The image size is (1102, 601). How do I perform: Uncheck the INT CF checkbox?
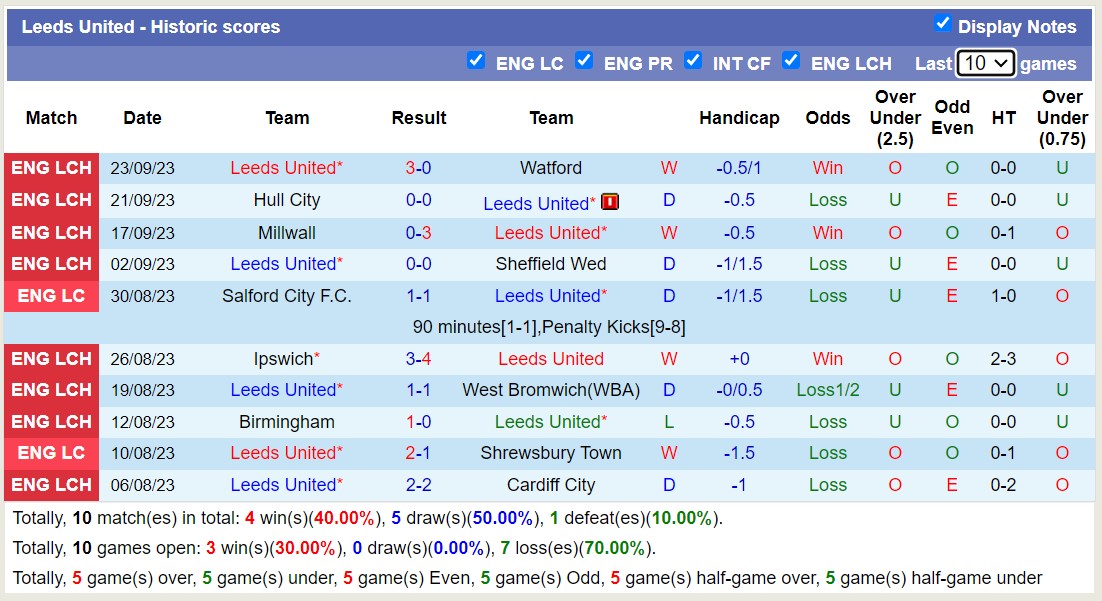click(x=693, y=60)
